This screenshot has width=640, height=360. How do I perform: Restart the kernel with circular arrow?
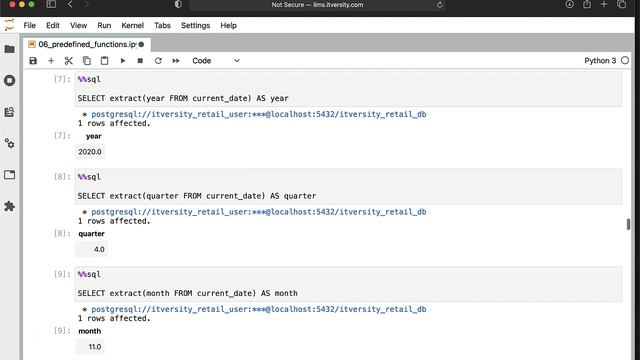coord(158,61)
